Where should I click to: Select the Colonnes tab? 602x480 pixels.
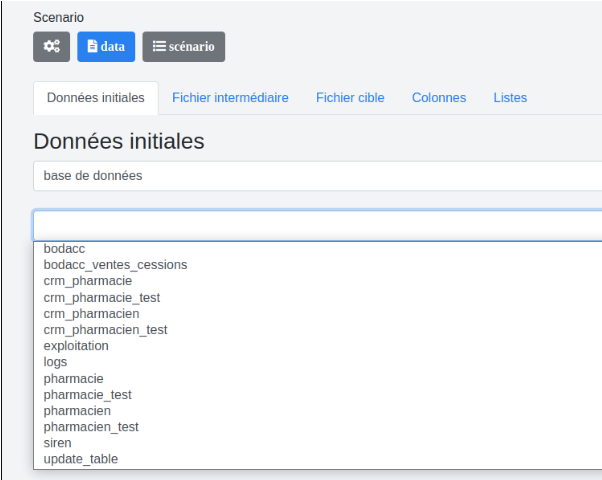click(x=439, y=98)
